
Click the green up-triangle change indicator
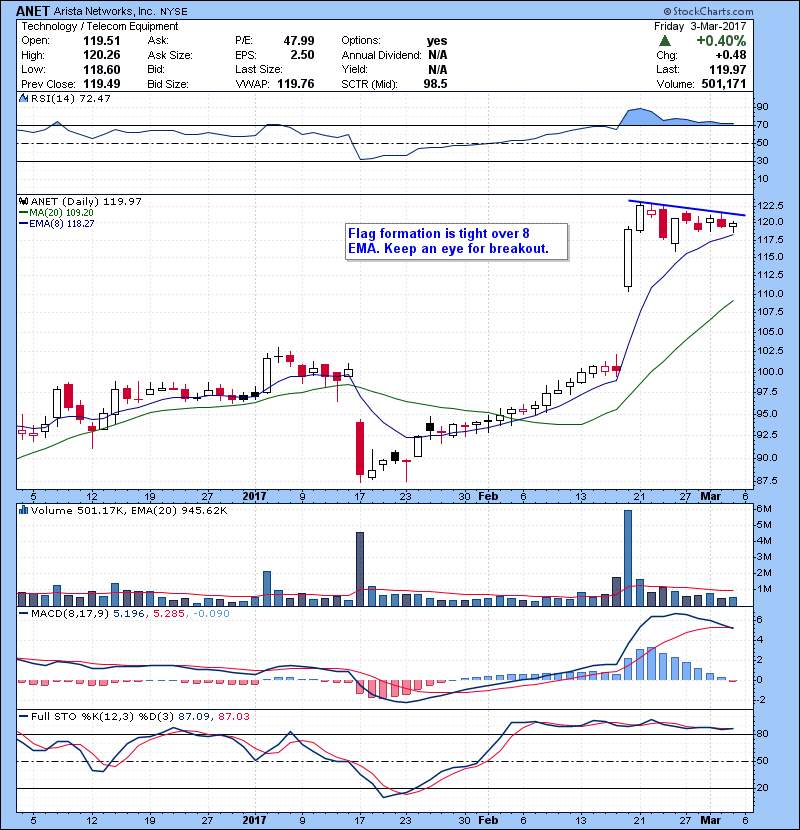click(x=664, y=41)
